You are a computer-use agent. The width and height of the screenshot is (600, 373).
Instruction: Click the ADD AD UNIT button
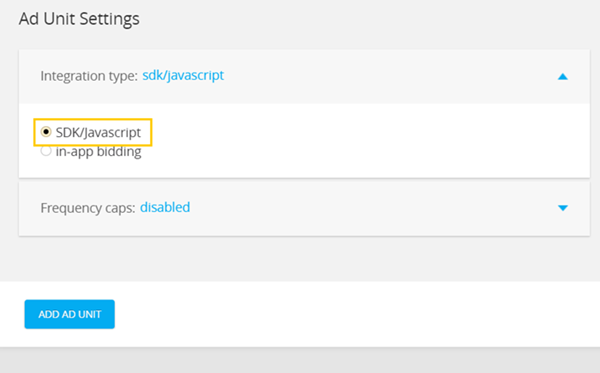tap(70, 314)
